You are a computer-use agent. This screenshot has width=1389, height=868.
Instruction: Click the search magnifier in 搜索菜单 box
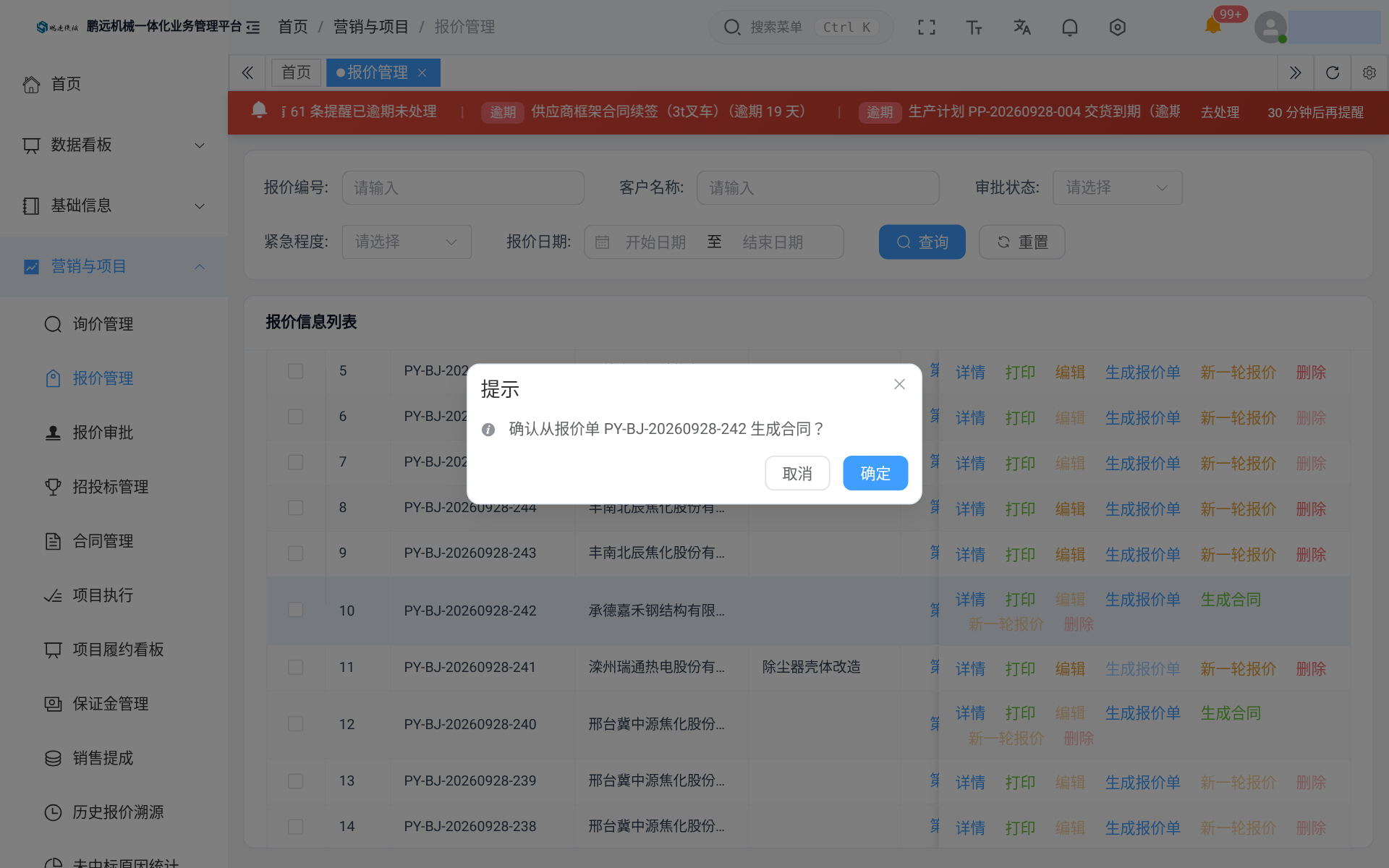[x=732, y=27]
